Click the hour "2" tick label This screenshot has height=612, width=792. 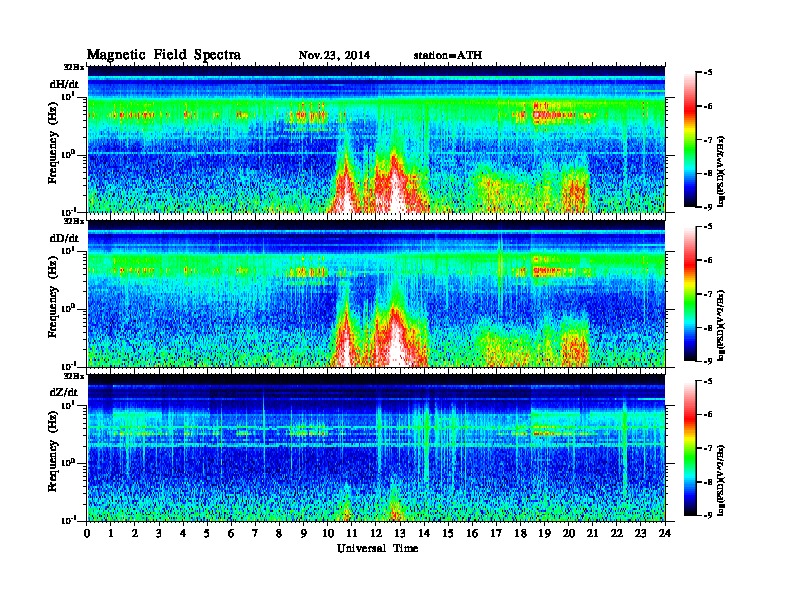pos(135,534)
